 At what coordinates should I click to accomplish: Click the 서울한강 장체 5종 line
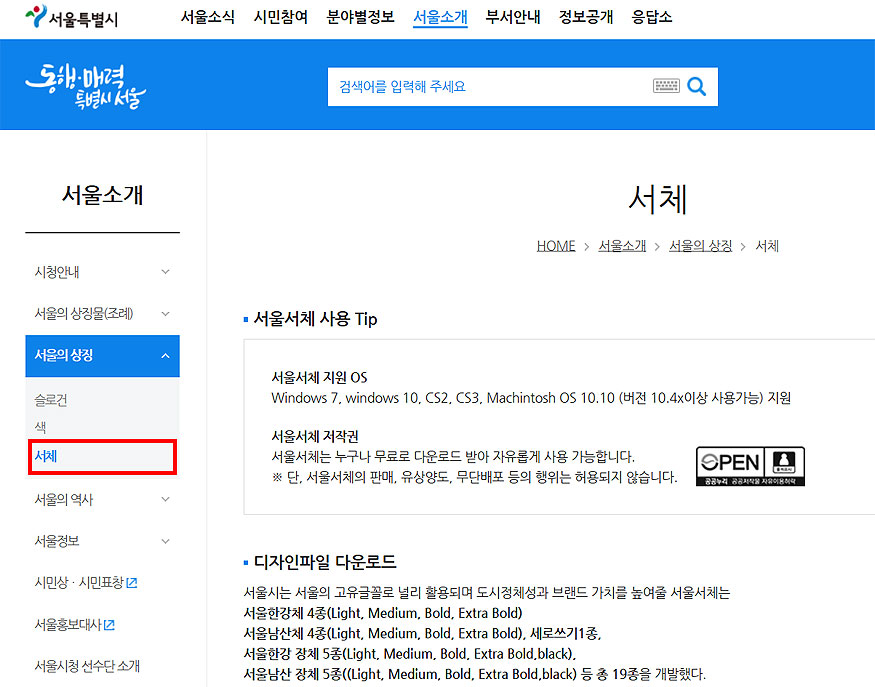pos(410,654)
